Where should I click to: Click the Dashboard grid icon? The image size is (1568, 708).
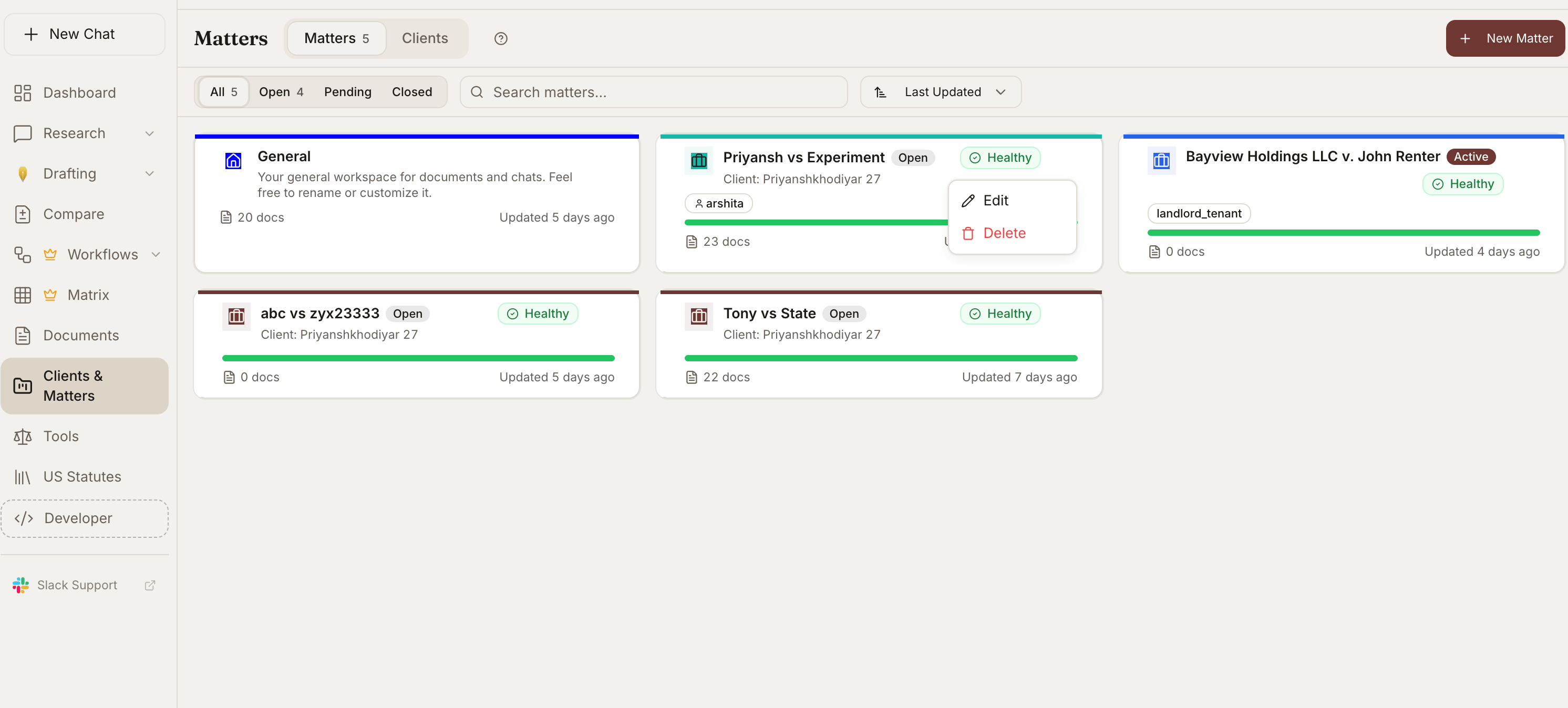coord(23,92)
